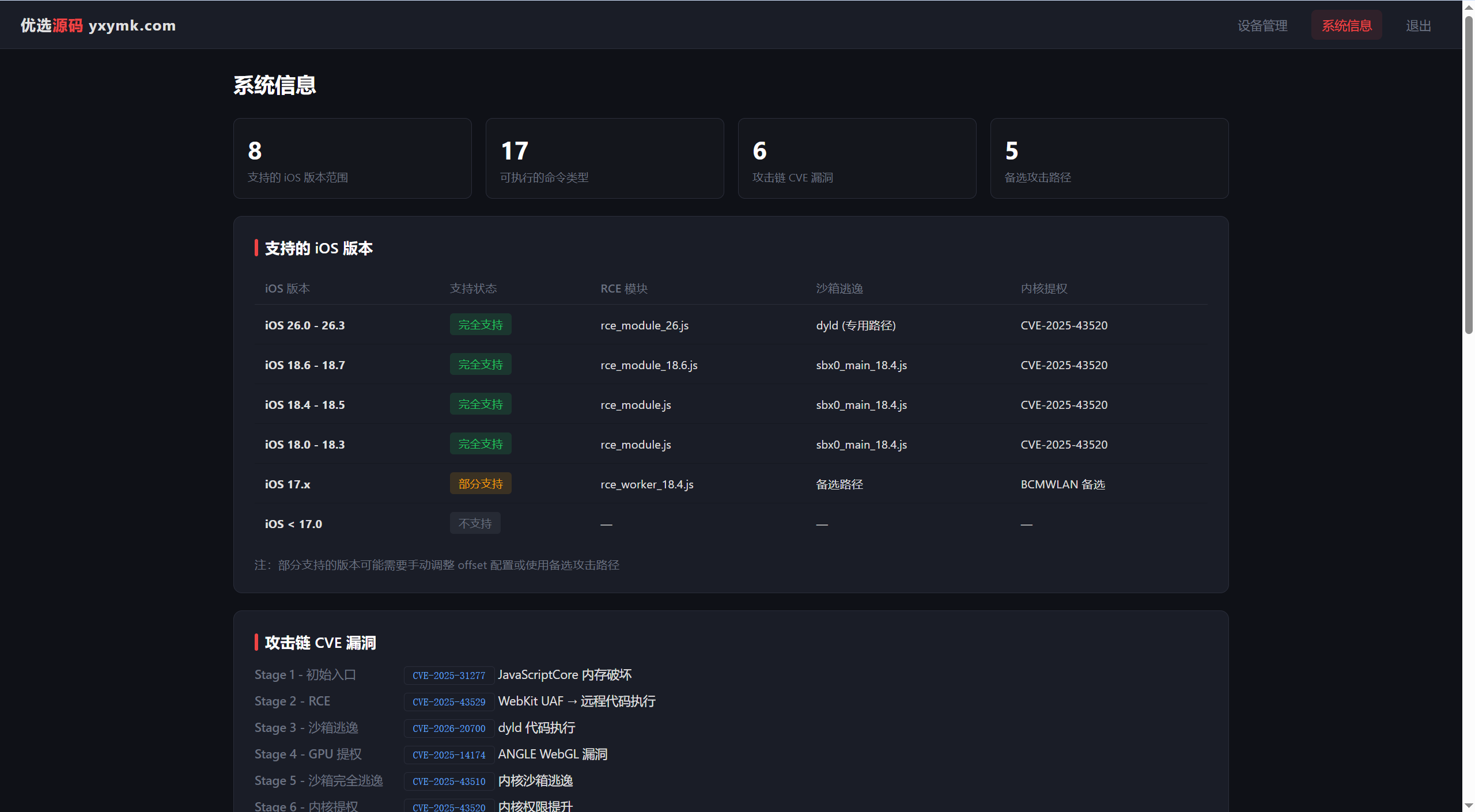Click the Stage 1 - 初始入口 label

305,674
